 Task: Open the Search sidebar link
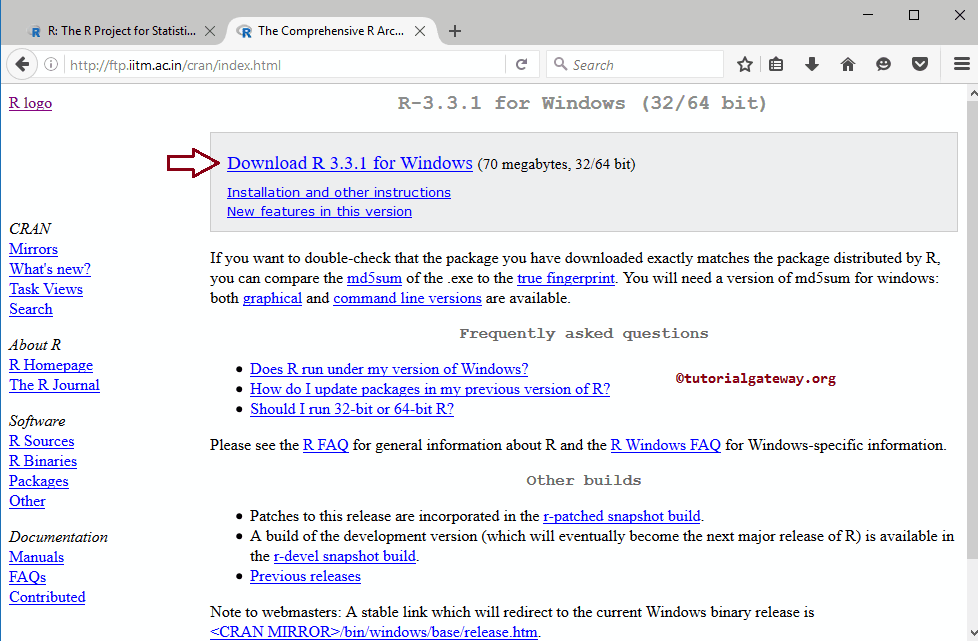point(31,309)
